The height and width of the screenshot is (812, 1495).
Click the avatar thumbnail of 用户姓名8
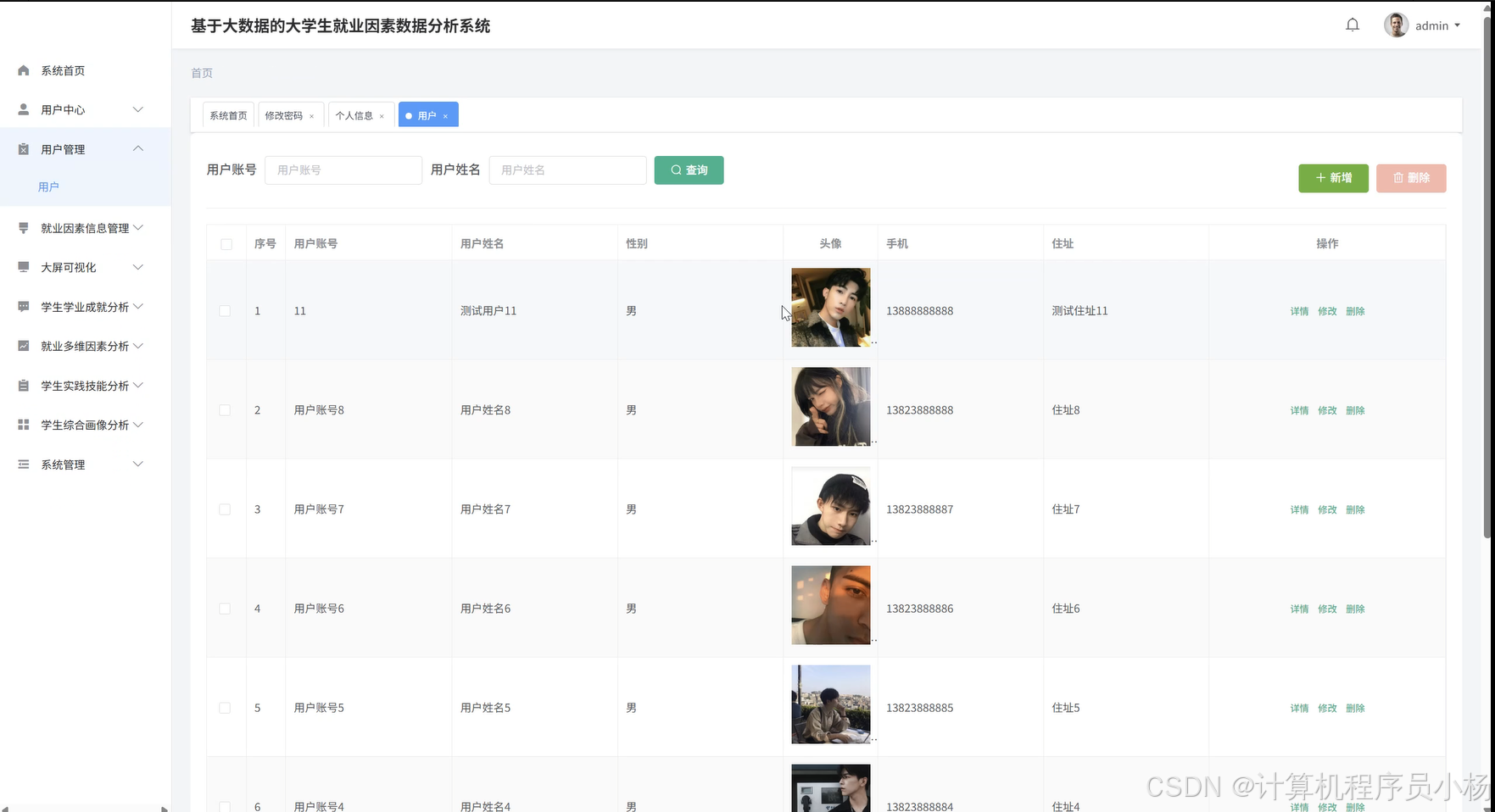(x=831, y=406)
